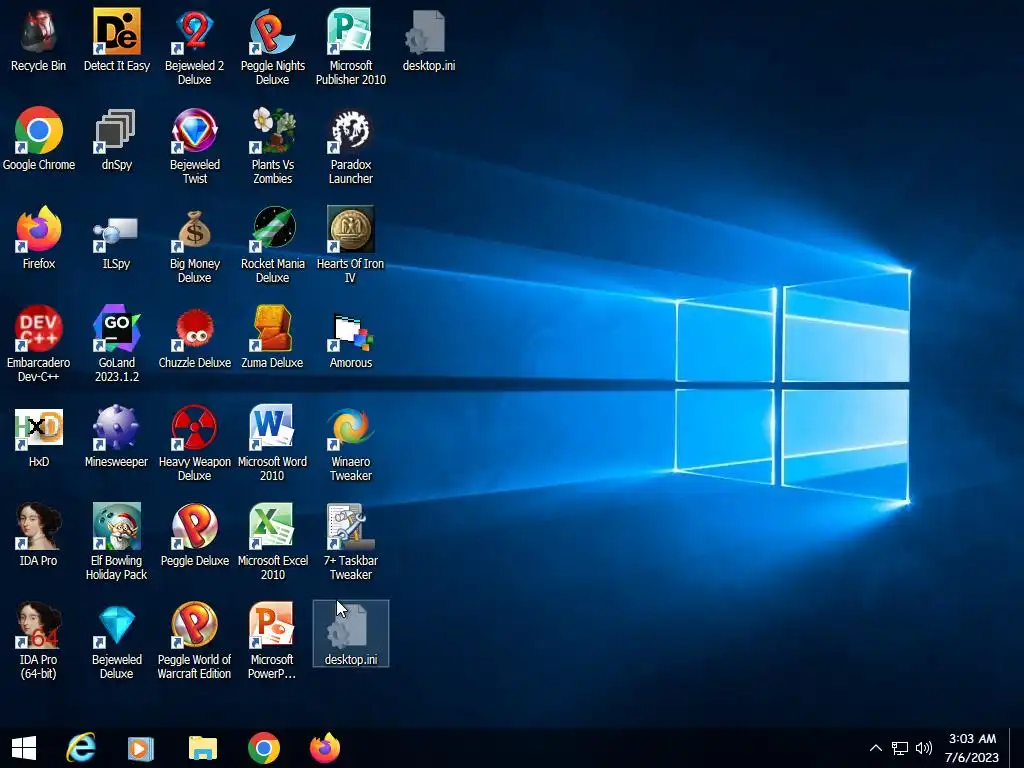
Task: Select the Zuma Deluxe shortcut
Action: [272, 336]
